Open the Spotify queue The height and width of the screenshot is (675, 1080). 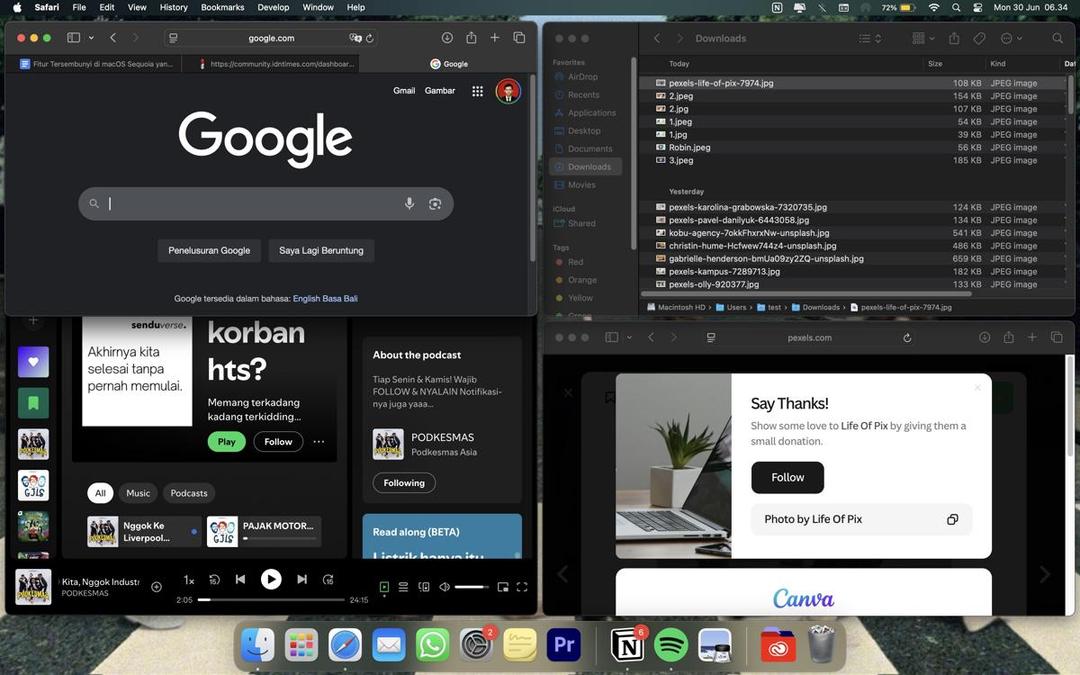pyautogui.click(x=404, y=587)
